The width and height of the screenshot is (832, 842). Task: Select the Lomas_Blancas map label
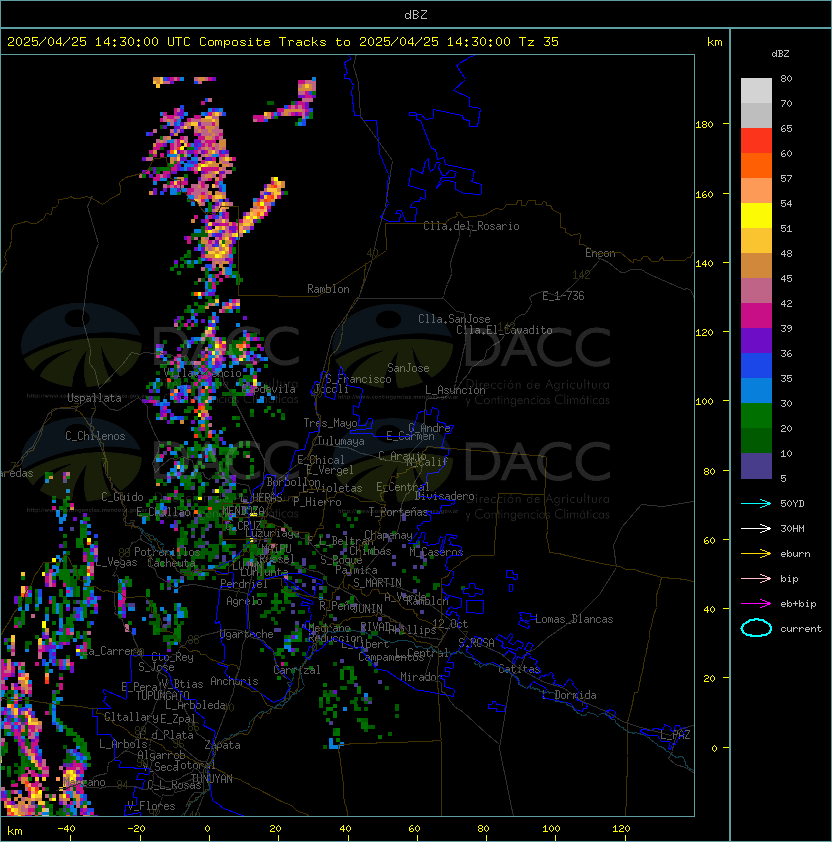pos(574,619)
